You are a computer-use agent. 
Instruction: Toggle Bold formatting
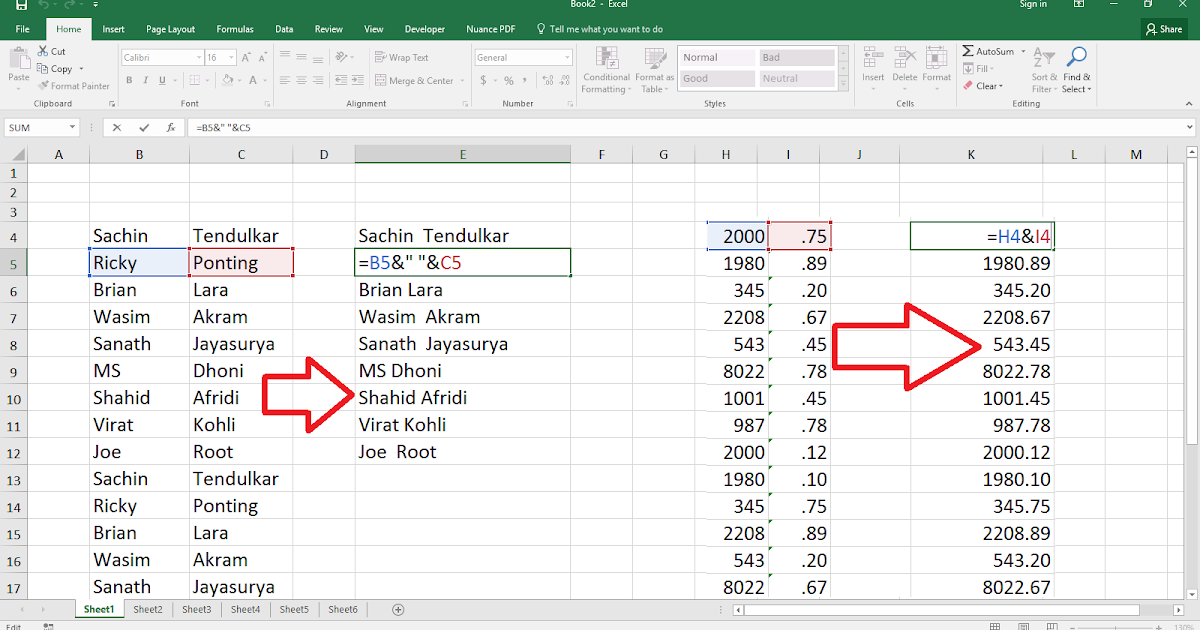[129, 80]
